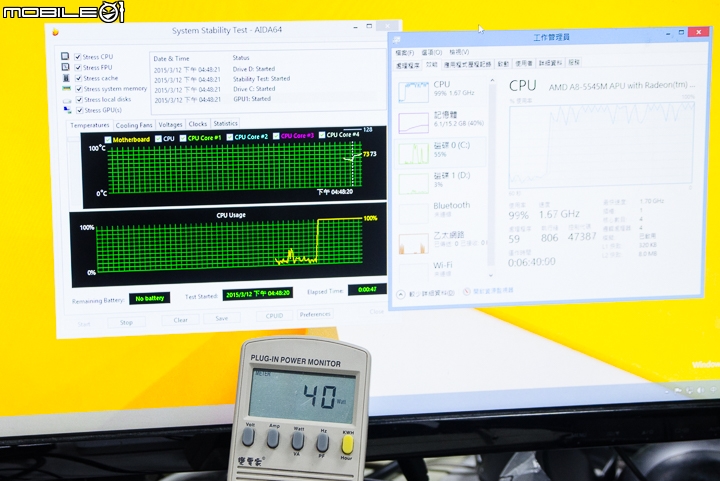Open the 開機 startup tab in Task Manager

503,64
